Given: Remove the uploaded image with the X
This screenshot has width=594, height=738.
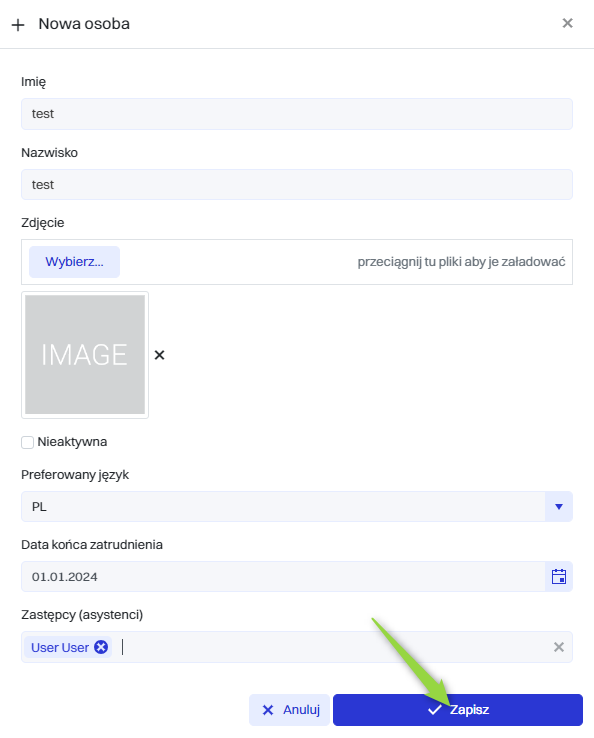Looking at the screenshot, I should tap(160, 355).
